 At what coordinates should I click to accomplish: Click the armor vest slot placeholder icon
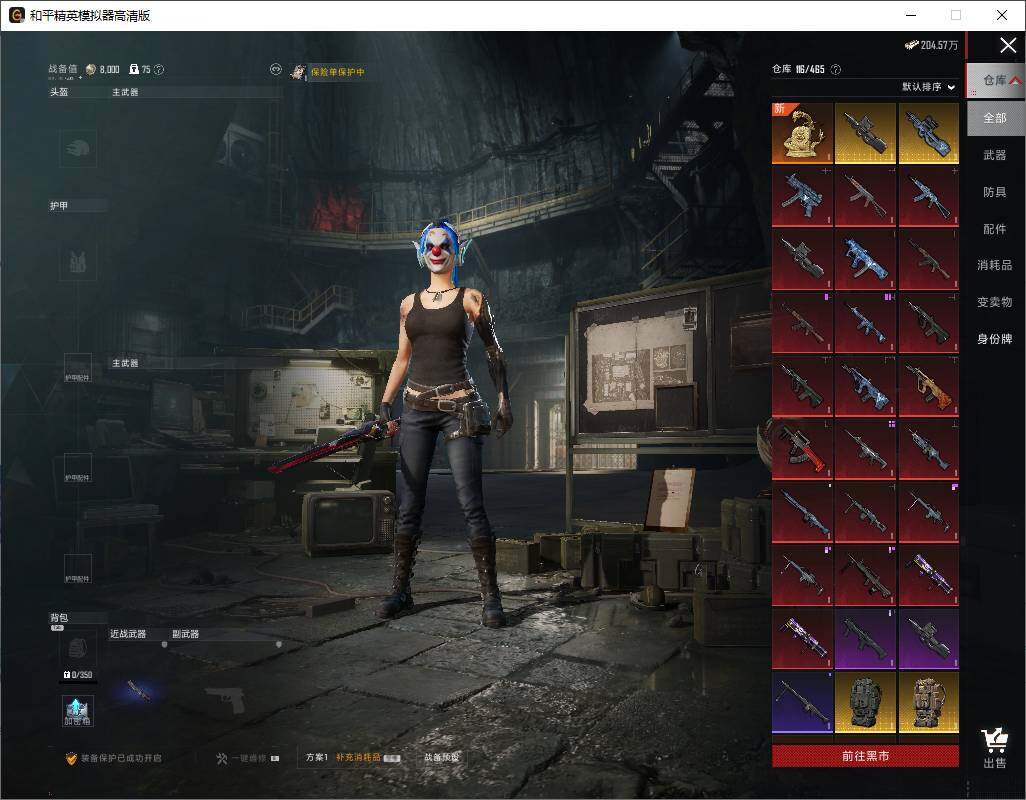click(78, 262)
